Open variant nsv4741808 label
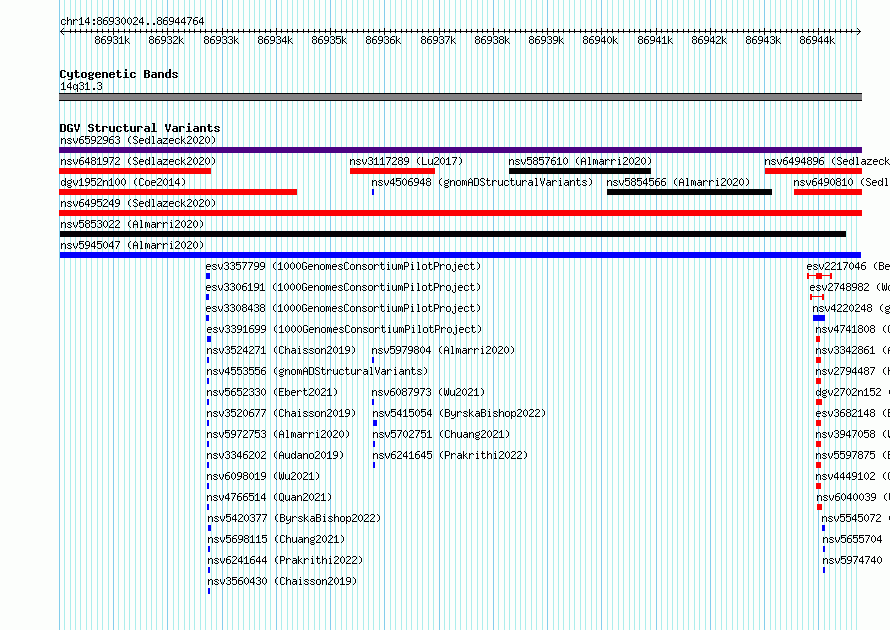The height and width of the screenshot is (630, 890). pos(853,329)
